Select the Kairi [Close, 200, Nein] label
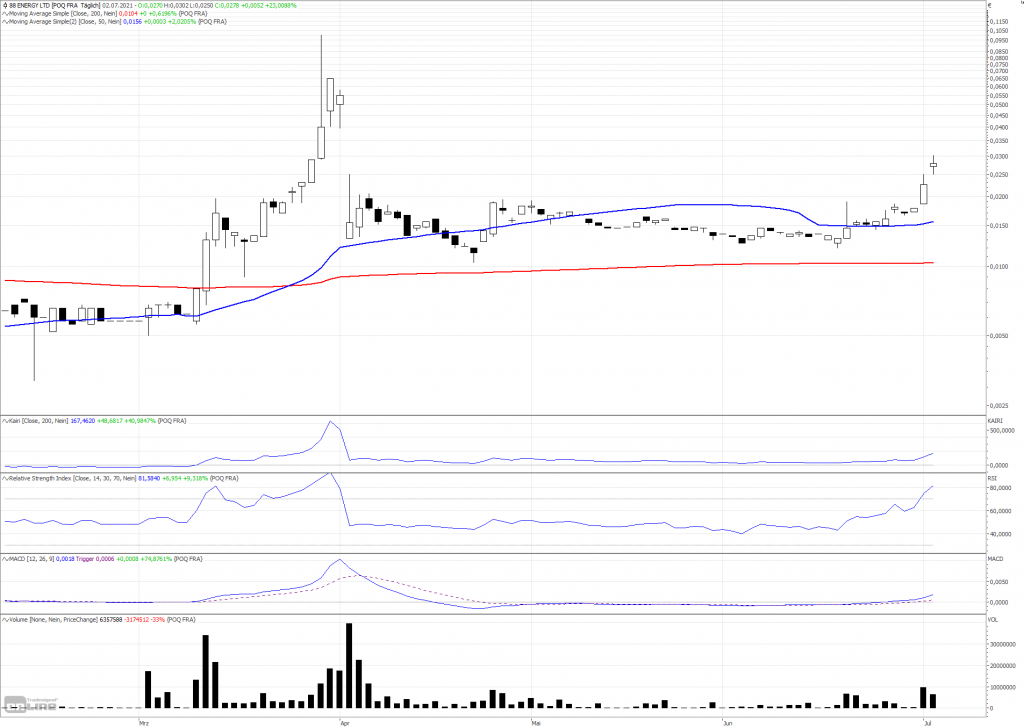 [x=39, y=421]
